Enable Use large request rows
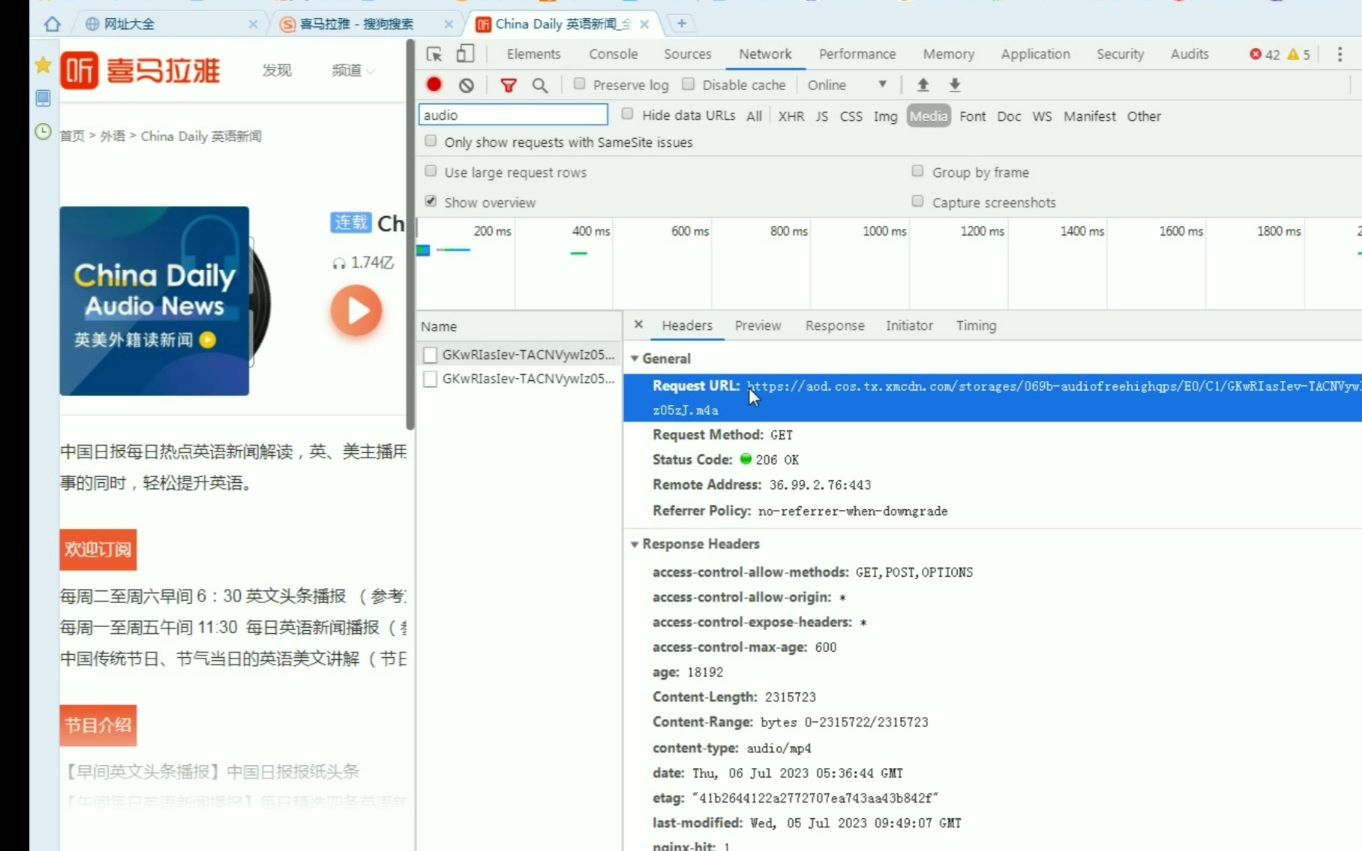 431,171
